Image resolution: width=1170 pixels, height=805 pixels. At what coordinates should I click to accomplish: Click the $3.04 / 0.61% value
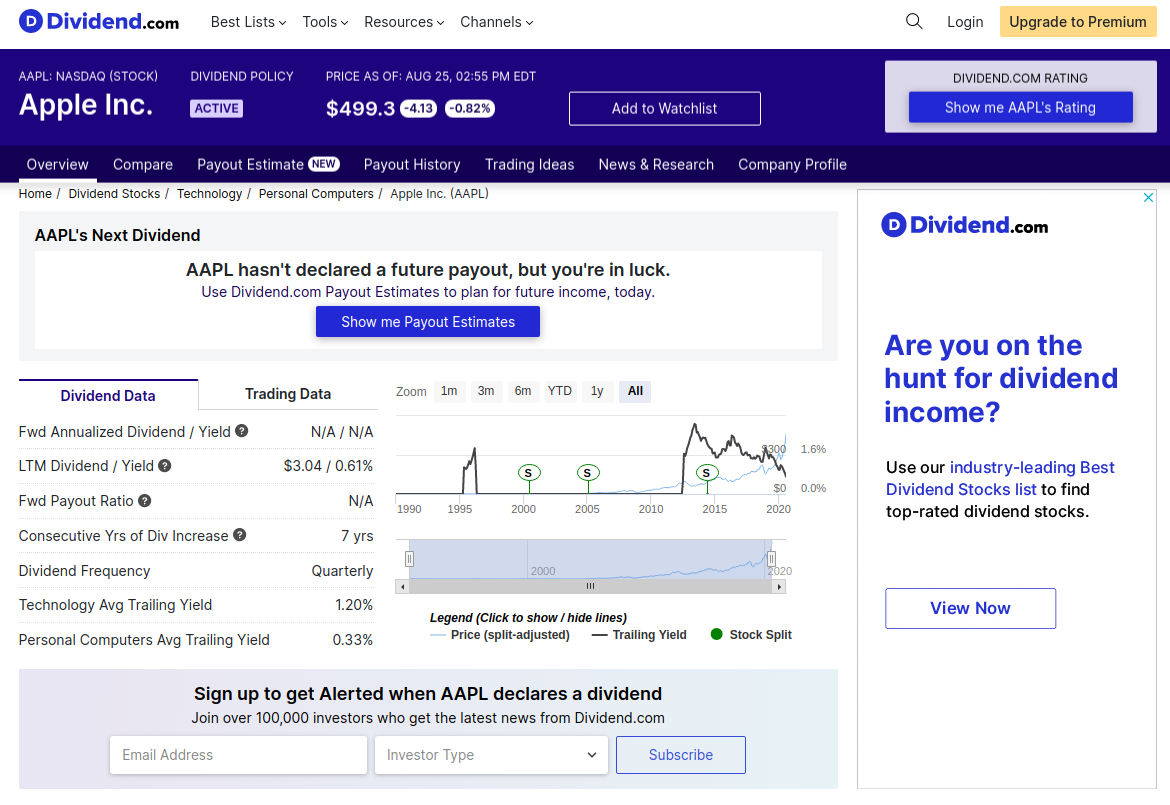(x=328, y=466)
